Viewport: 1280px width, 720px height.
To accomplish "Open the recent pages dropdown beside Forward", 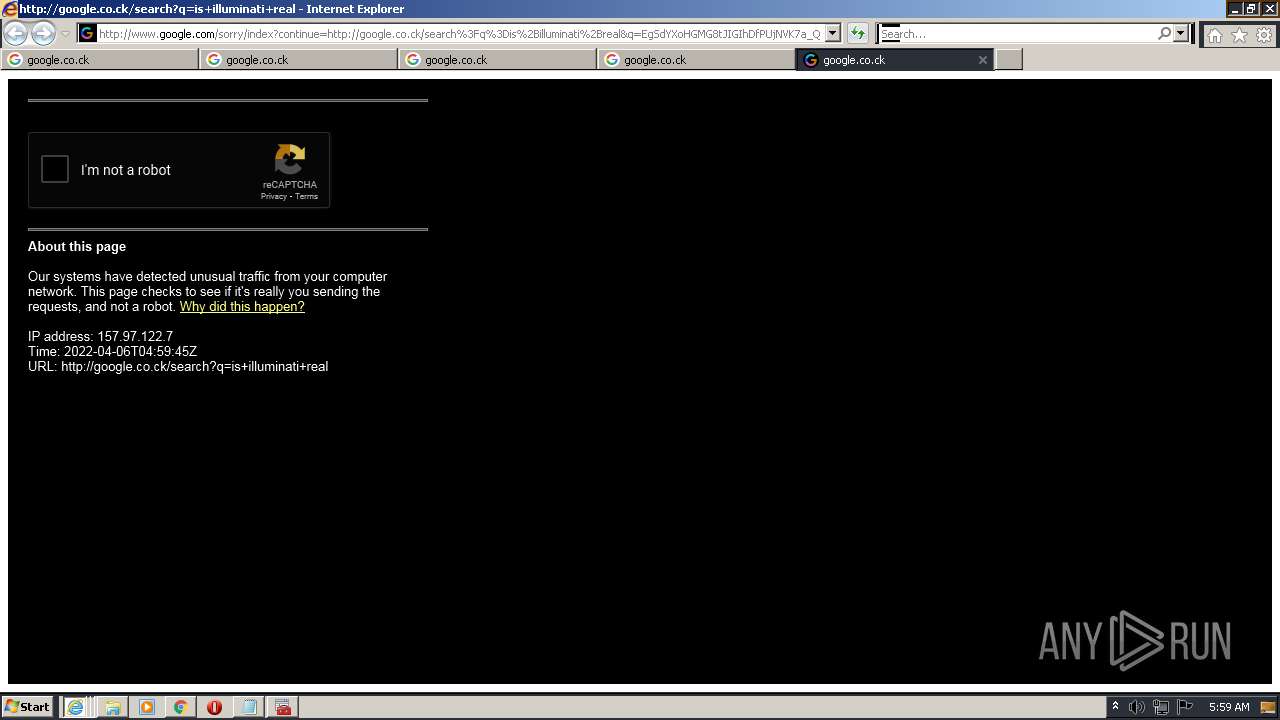I will (65, 34).
